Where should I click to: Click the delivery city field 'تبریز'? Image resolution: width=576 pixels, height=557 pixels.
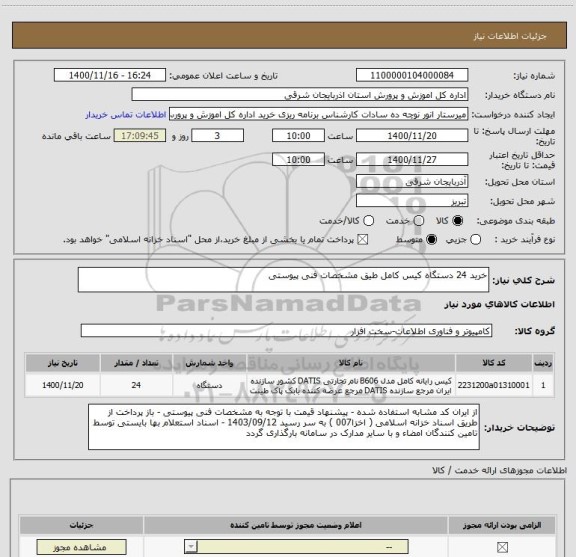tap(412, 201)
